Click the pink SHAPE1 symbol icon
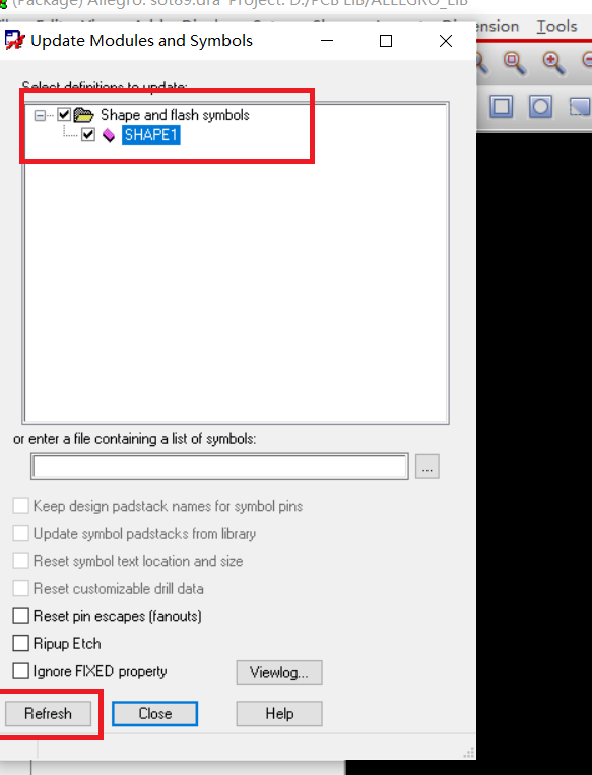 pos(109,134)
